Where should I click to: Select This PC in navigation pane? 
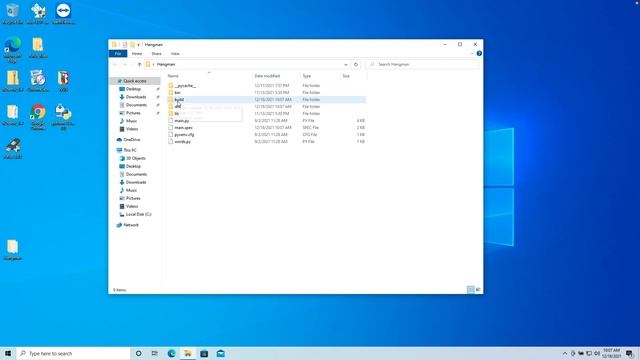(x=130, y=150)
